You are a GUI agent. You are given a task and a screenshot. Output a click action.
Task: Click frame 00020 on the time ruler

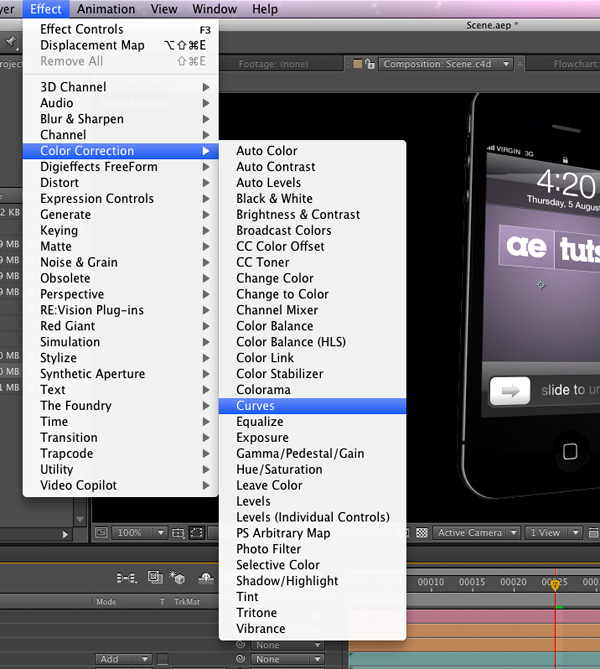coord(513,582)
